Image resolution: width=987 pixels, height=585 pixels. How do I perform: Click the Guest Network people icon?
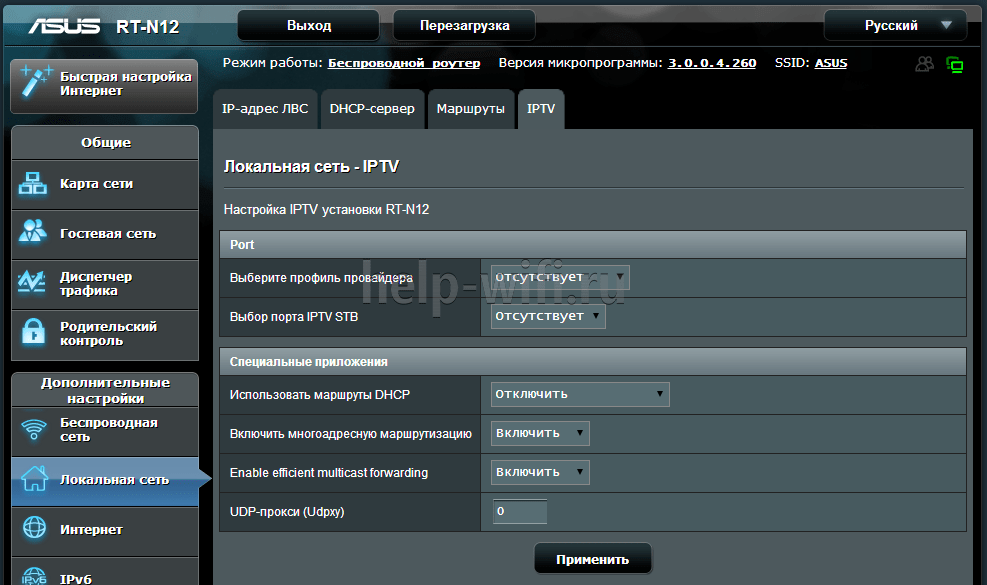click(34, 233)
